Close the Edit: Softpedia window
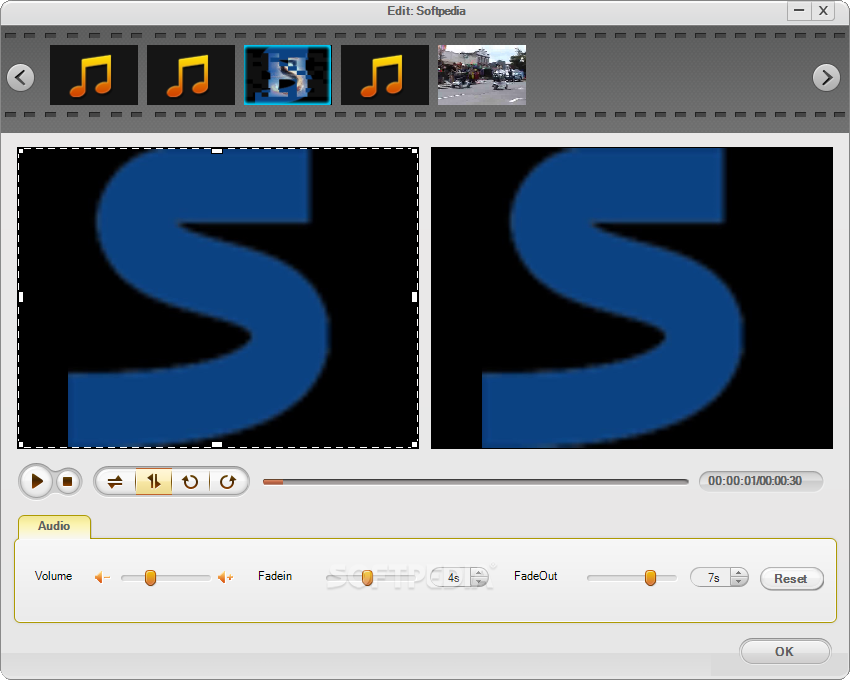The height and width of the screenshot is (680, 850). (x=823, y=11)
